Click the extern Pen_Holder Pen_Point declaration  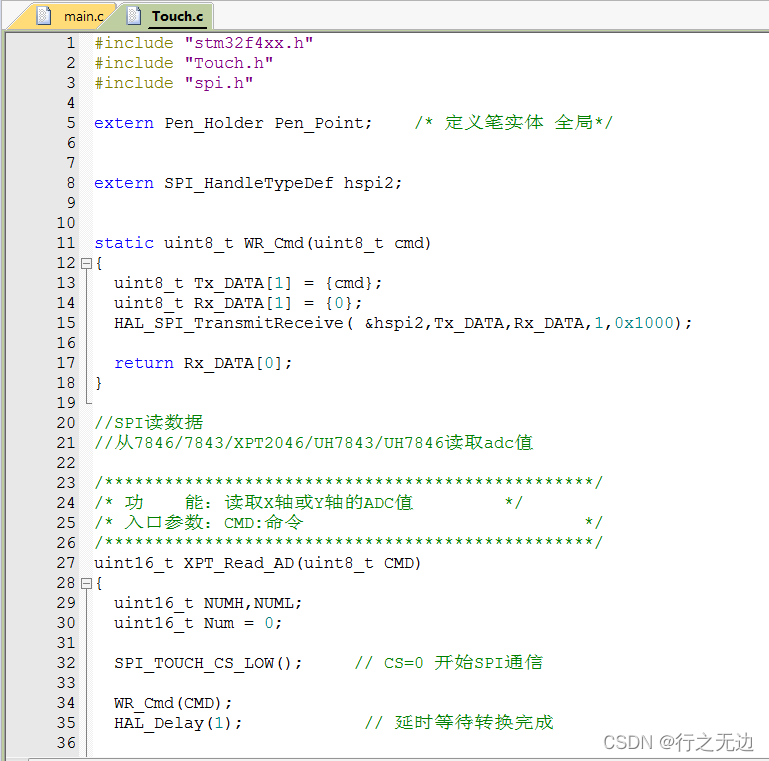[233, 123]
